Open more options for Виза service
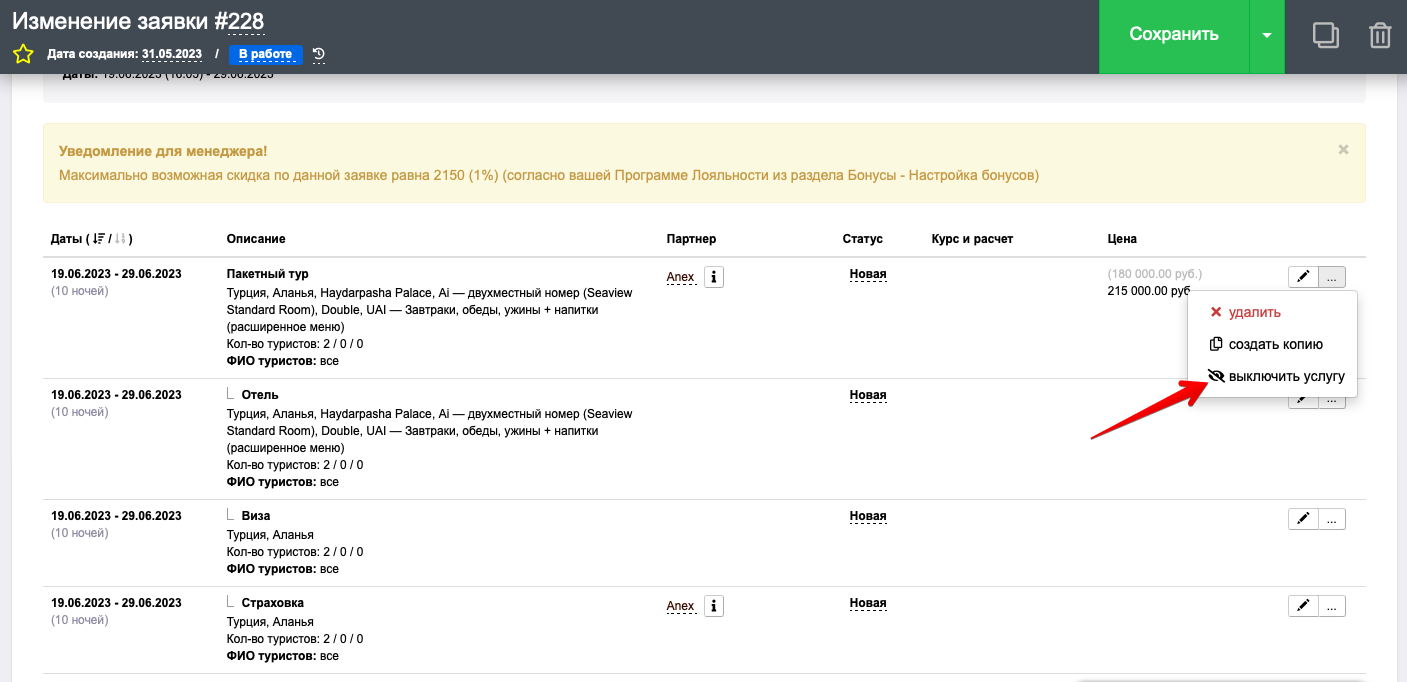The height and width of the screenshot is (682, 1407). pyautogui.click(x=1332, y=519)
